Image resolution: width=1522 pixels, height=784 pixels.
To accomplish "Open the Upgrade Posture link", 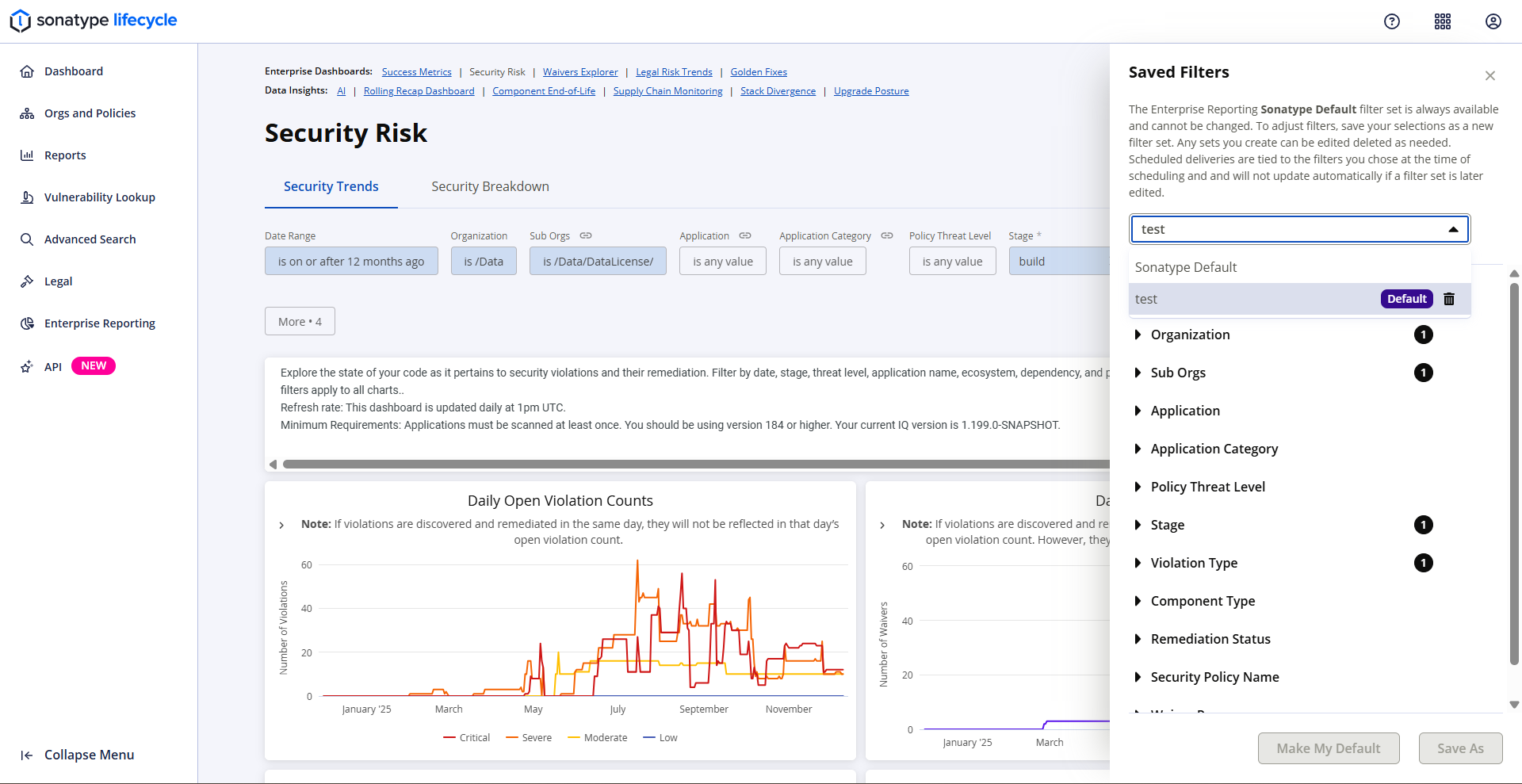I will click(871, 91).
